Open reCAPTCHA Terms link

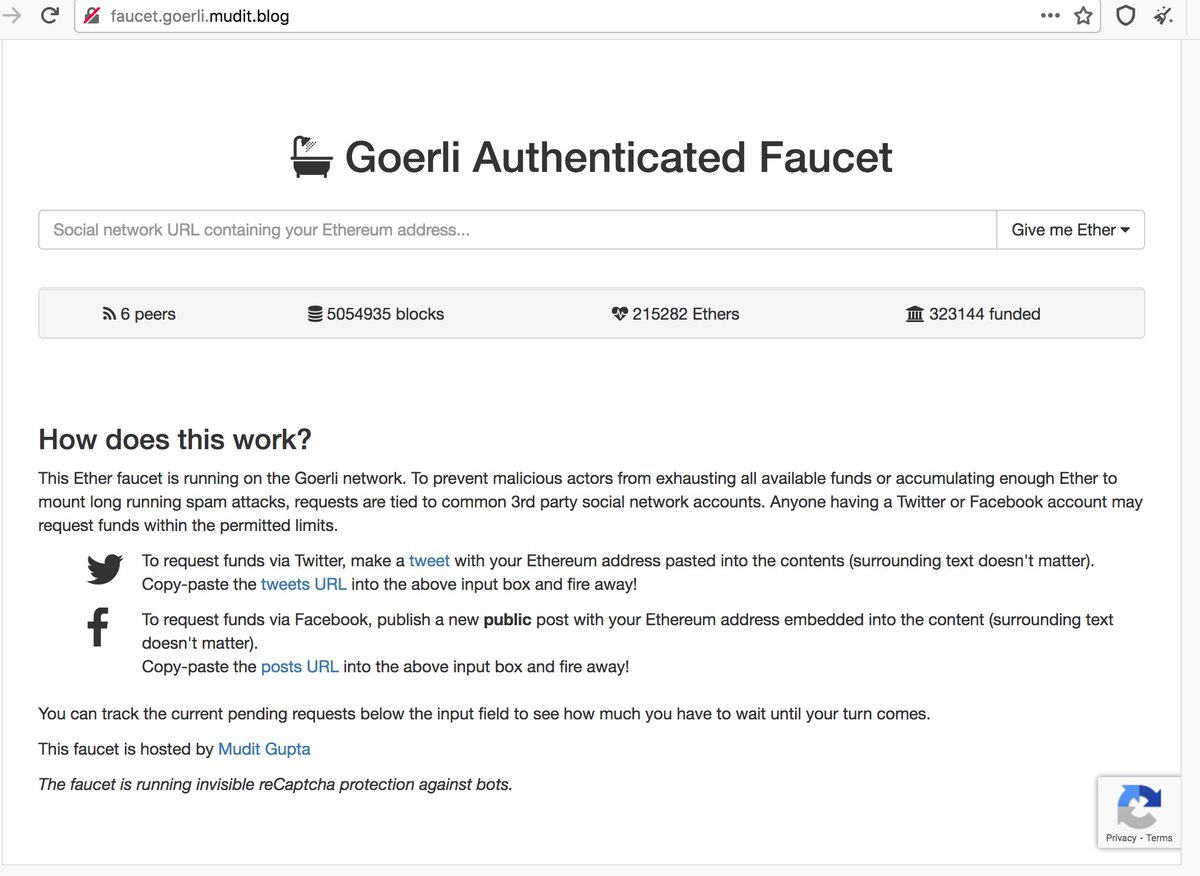(1160, 838)
